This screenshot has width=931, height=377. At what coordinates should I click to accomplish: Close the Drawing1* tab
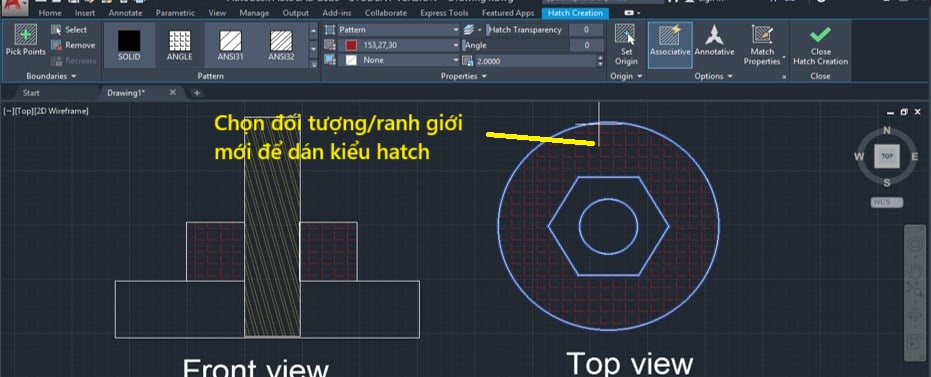pos(173,93)
